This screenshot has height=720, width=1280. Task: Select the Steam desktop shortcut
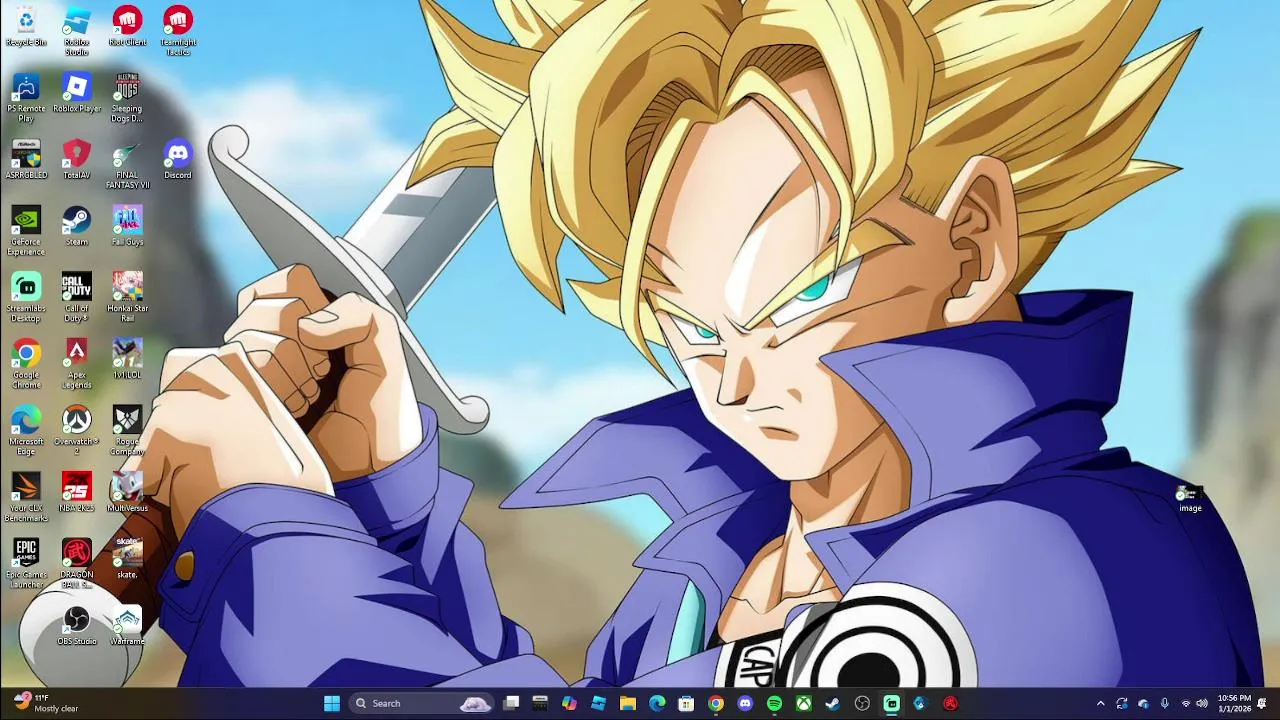(77, 226)
